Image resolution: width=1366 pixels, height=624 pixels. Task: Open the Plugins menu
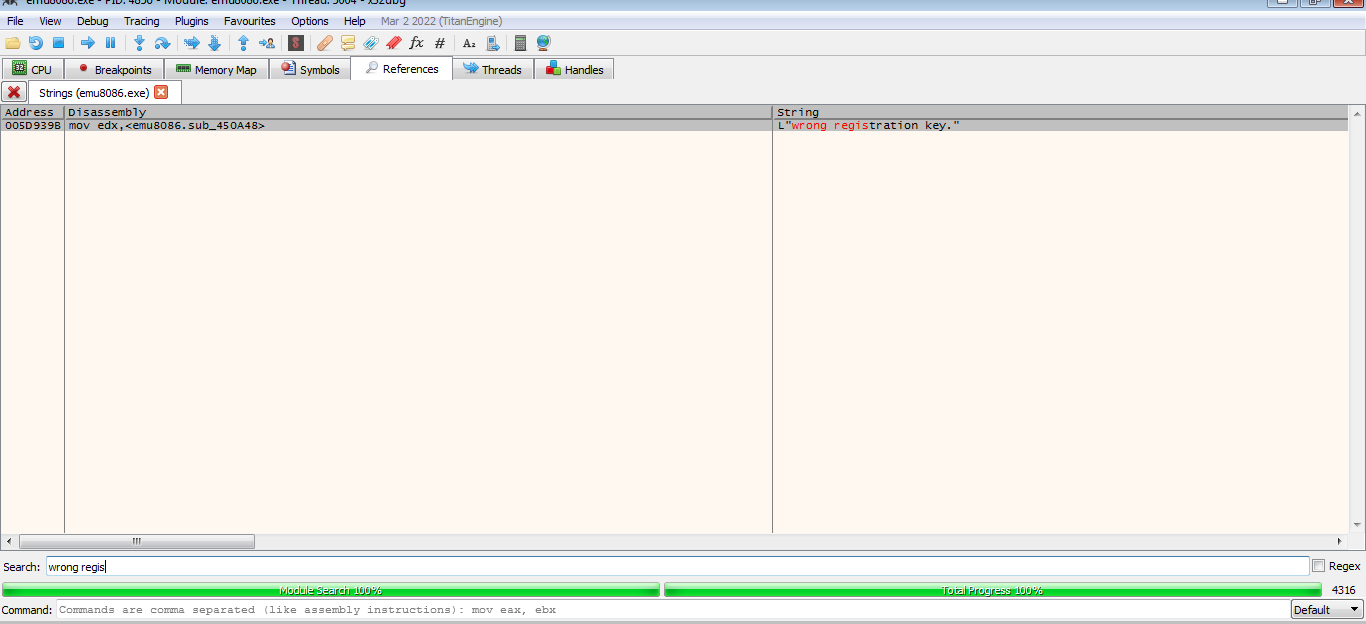(191, 21)
